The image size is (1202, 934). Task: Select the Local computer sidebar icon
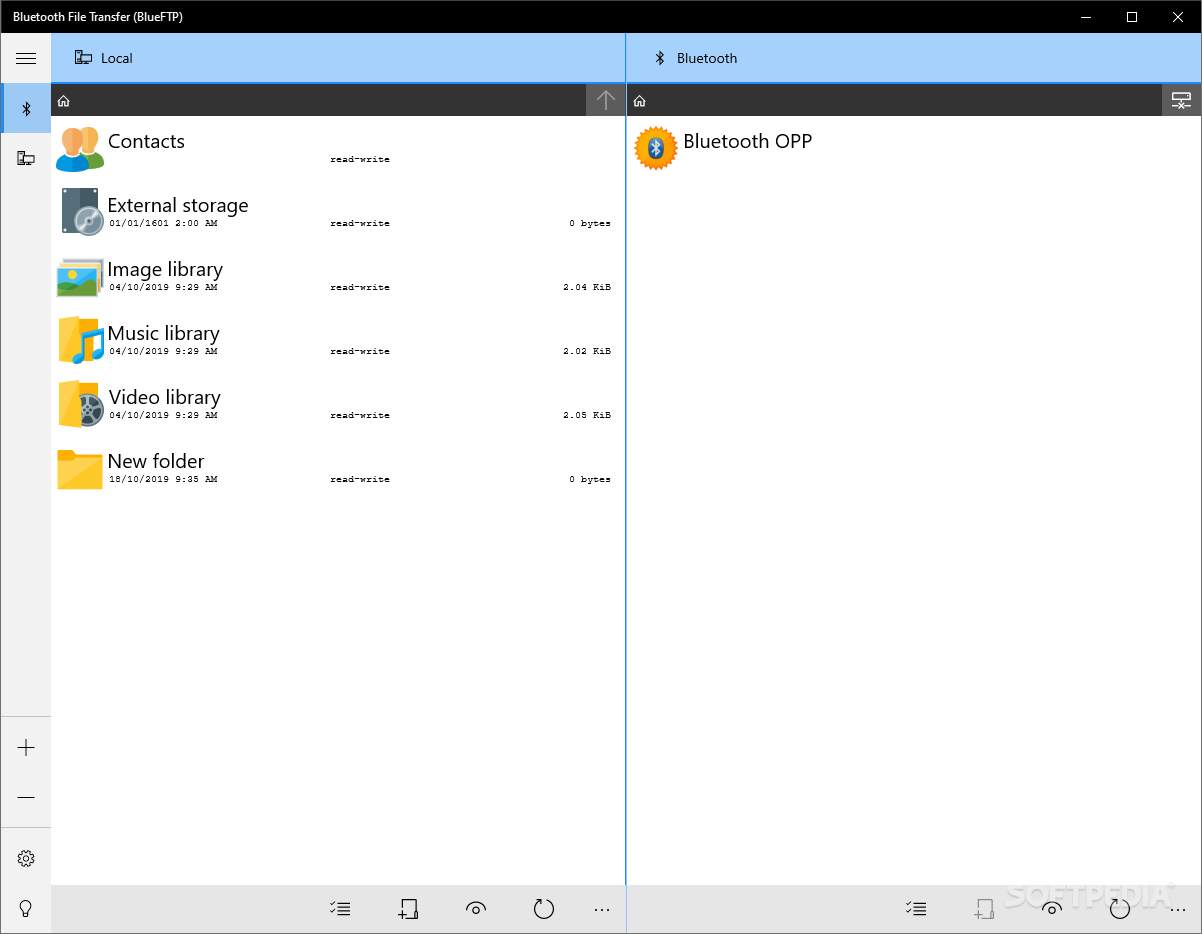[27, 158]
